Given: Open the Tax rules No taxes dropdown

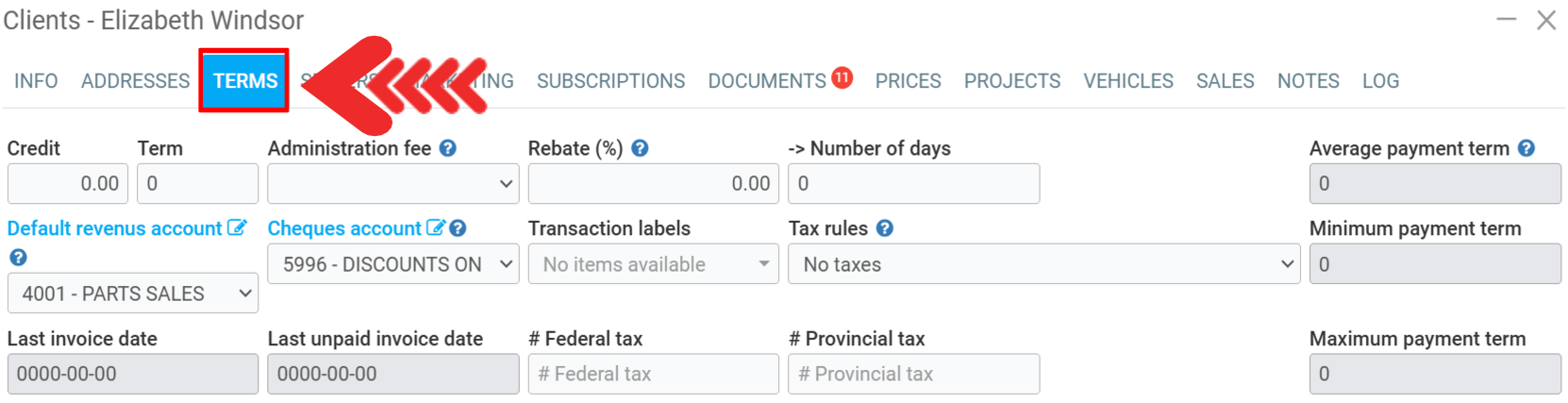Looking at the screenshot, I should (1043, 265).
